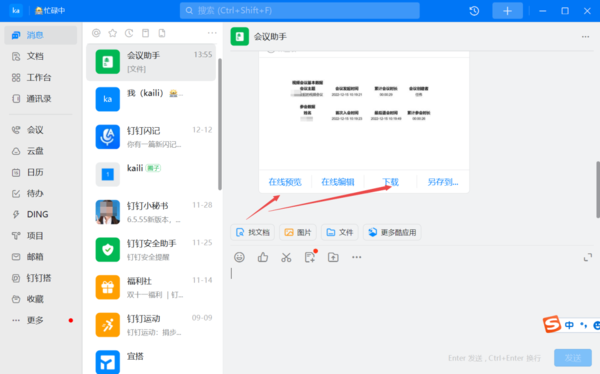Open the 钉钉安全助手 conversation
Image resolution: width=600 pixels, height=374 pixels.
coord(151,250)
